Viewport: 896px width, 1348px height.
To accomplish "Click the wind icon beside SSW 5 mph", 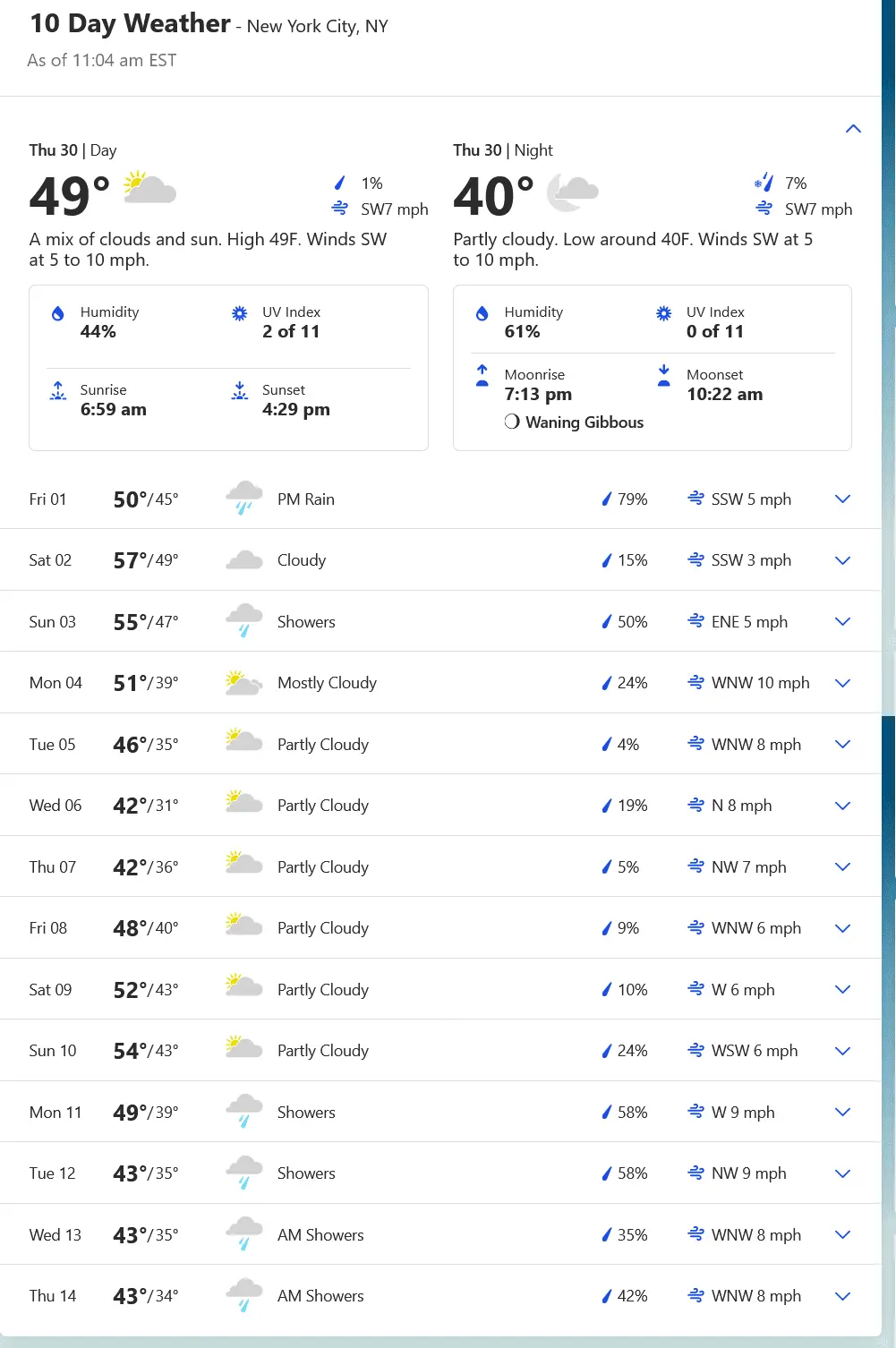I will [x=695, y=499].
